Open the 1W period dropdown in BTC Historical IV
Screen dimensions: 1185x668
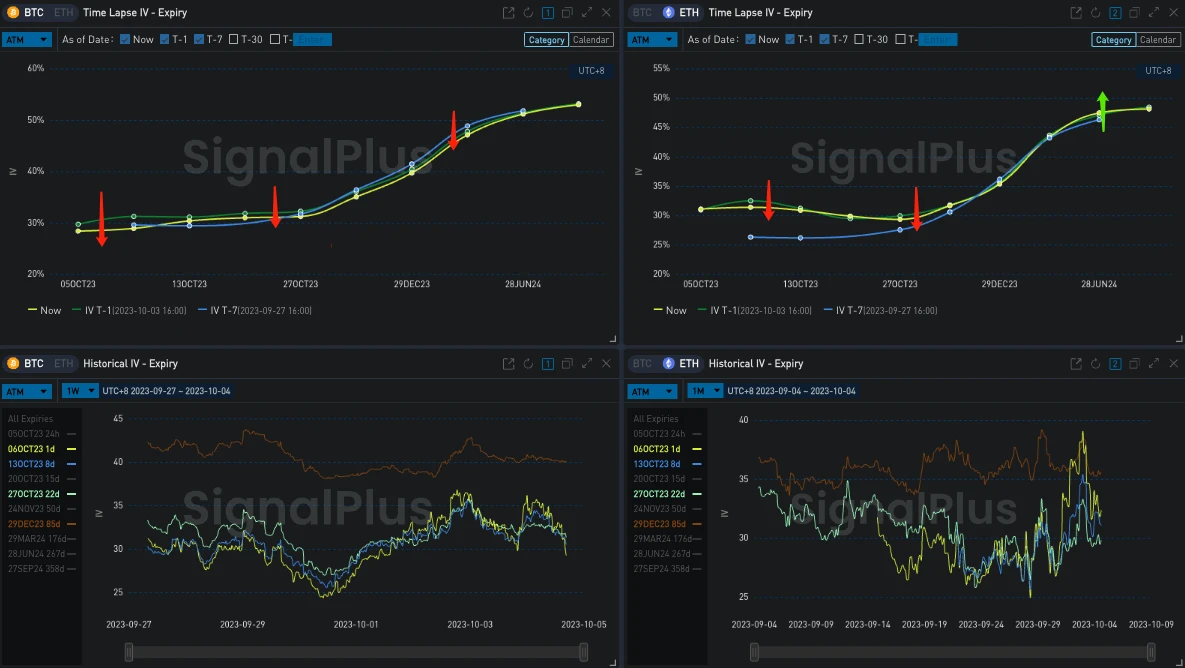[80, 391]
